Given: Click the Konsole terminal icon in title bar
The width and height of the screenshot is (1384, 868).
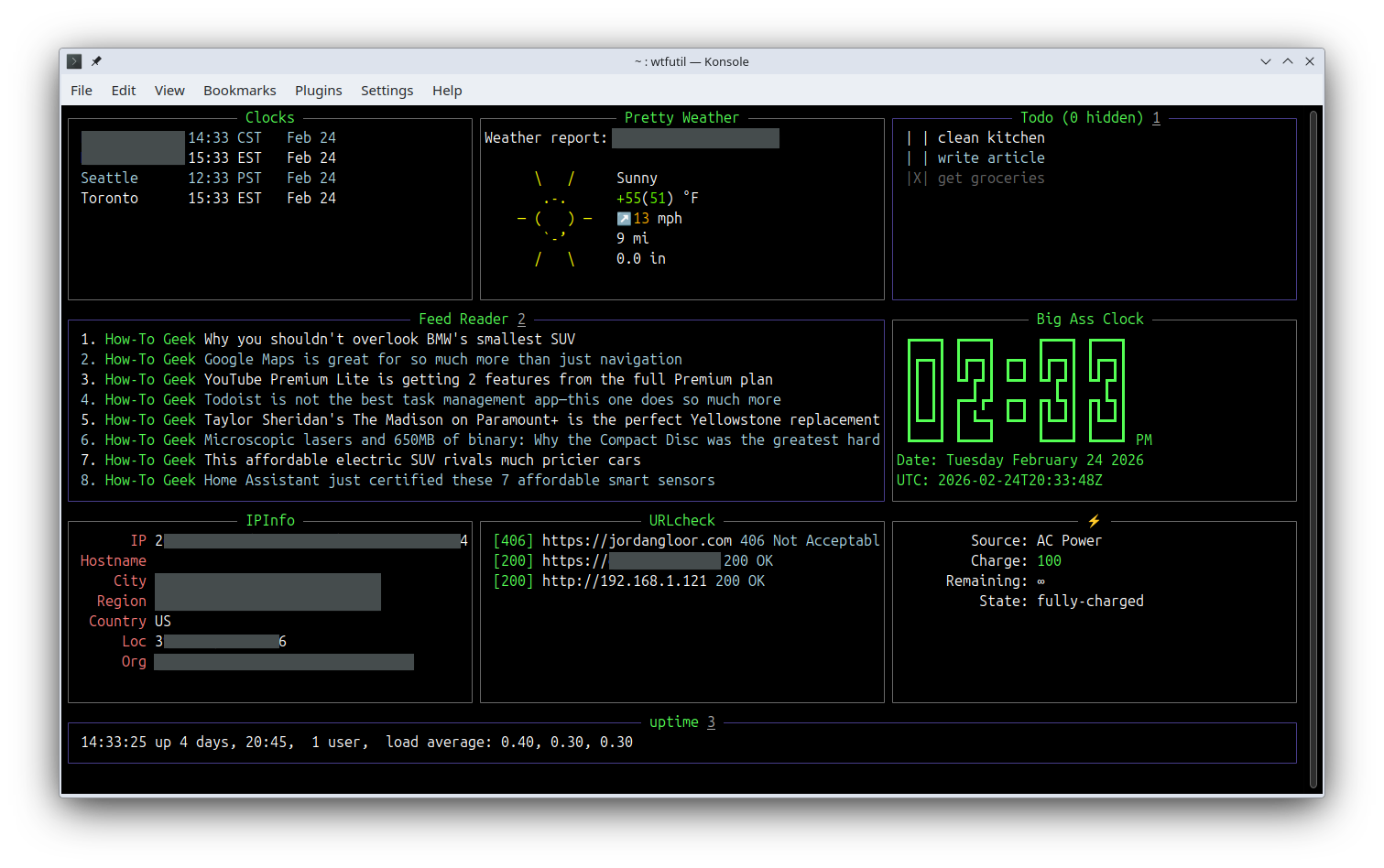Looking at the screenshot, I should coord(75,61).
